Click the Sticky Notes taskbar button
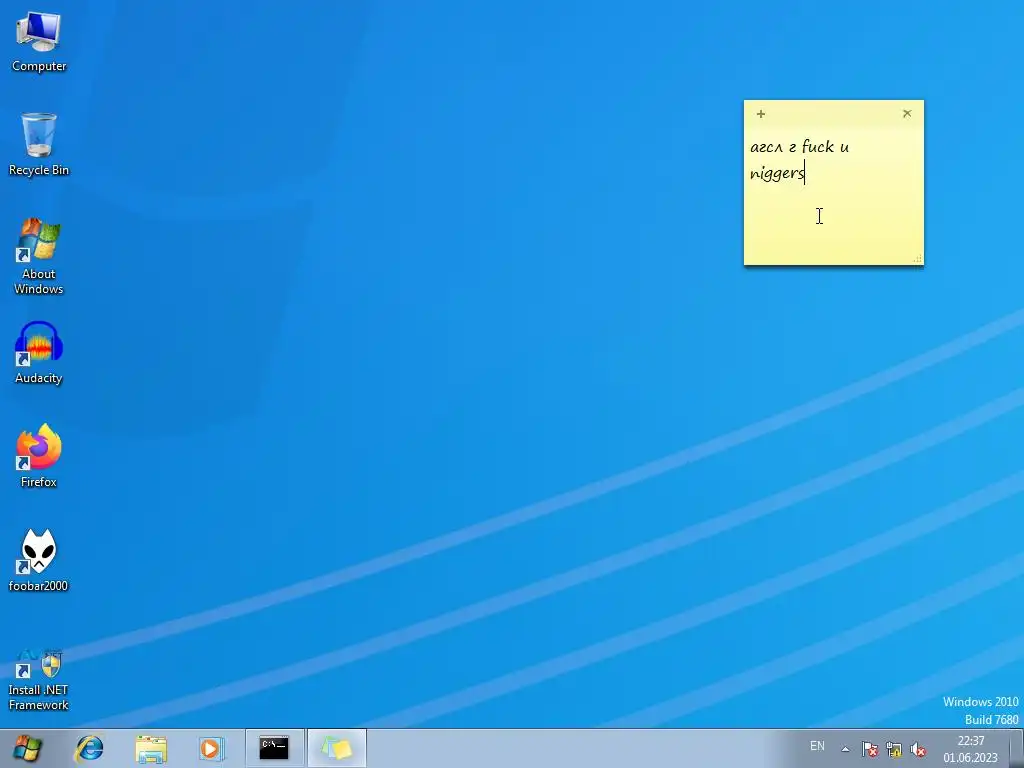Image resolution: width=1024 pixels, height=768 pixels. pyautogui.click(x=336, y=748)
